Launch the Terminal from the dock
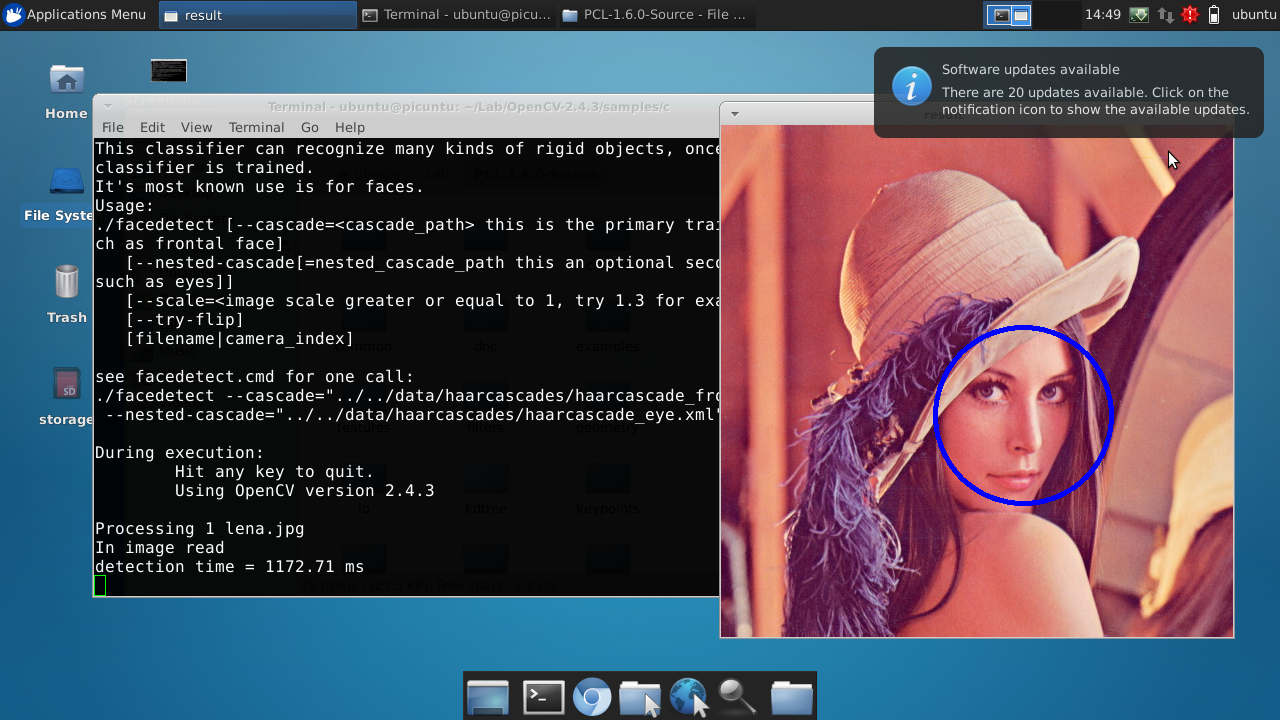The image size is (1280, 720). [544, 697]
